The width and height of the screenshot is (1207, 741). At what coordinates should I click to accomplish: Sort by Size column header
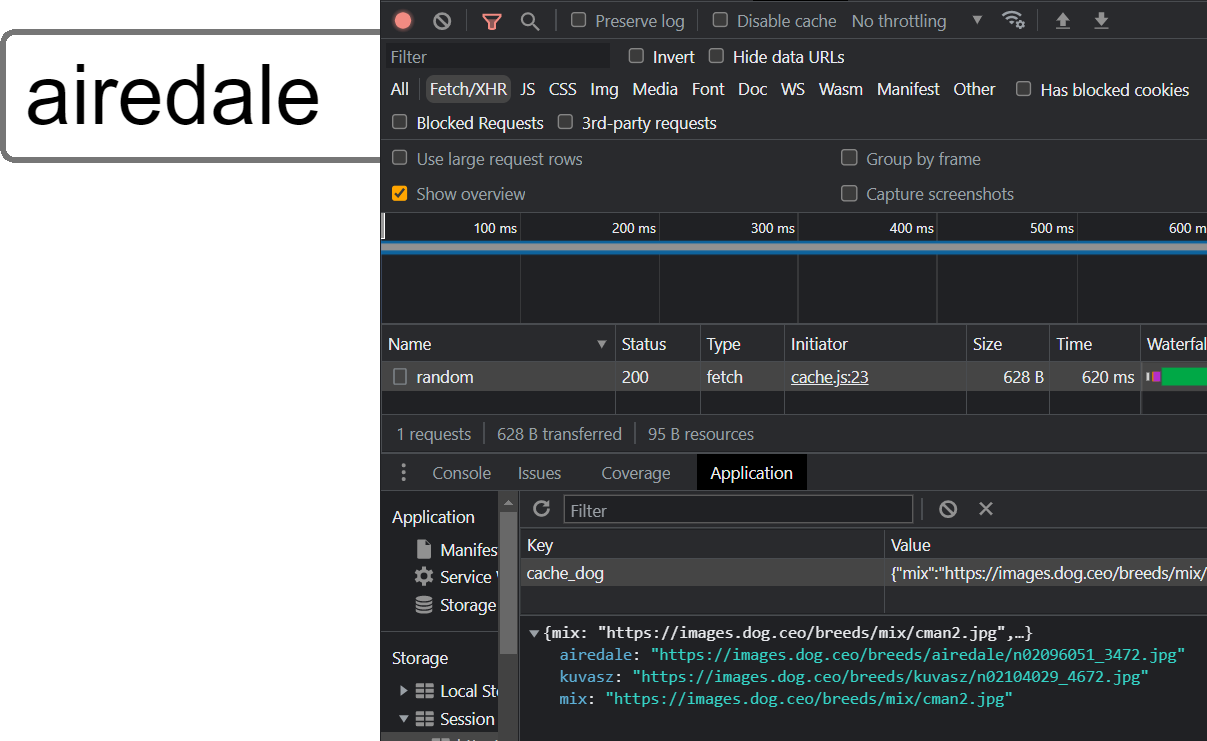click(1007, 344)
